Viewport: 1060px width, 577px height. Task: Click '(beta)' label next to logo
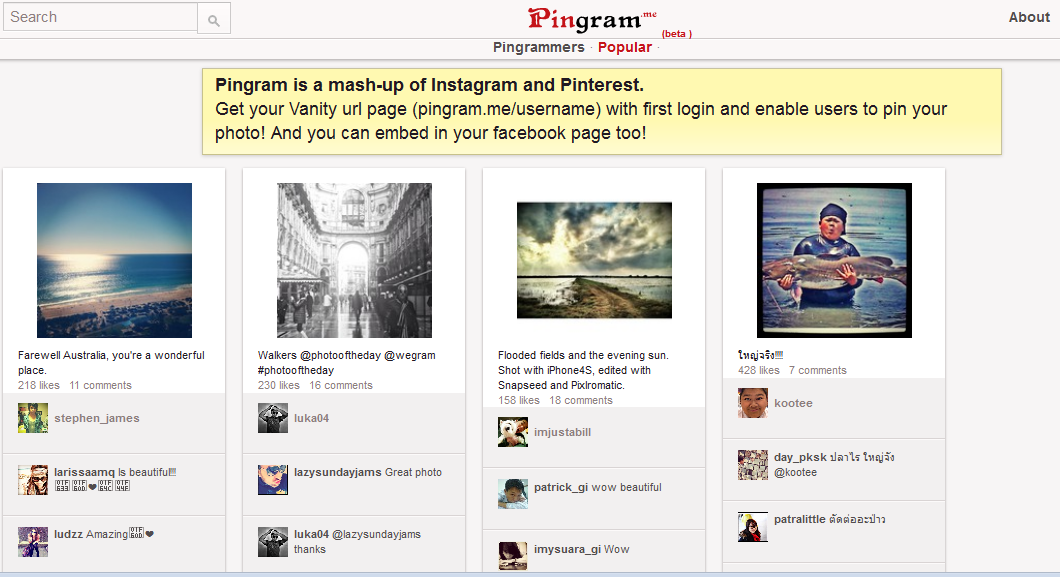(x=677, y=34)
